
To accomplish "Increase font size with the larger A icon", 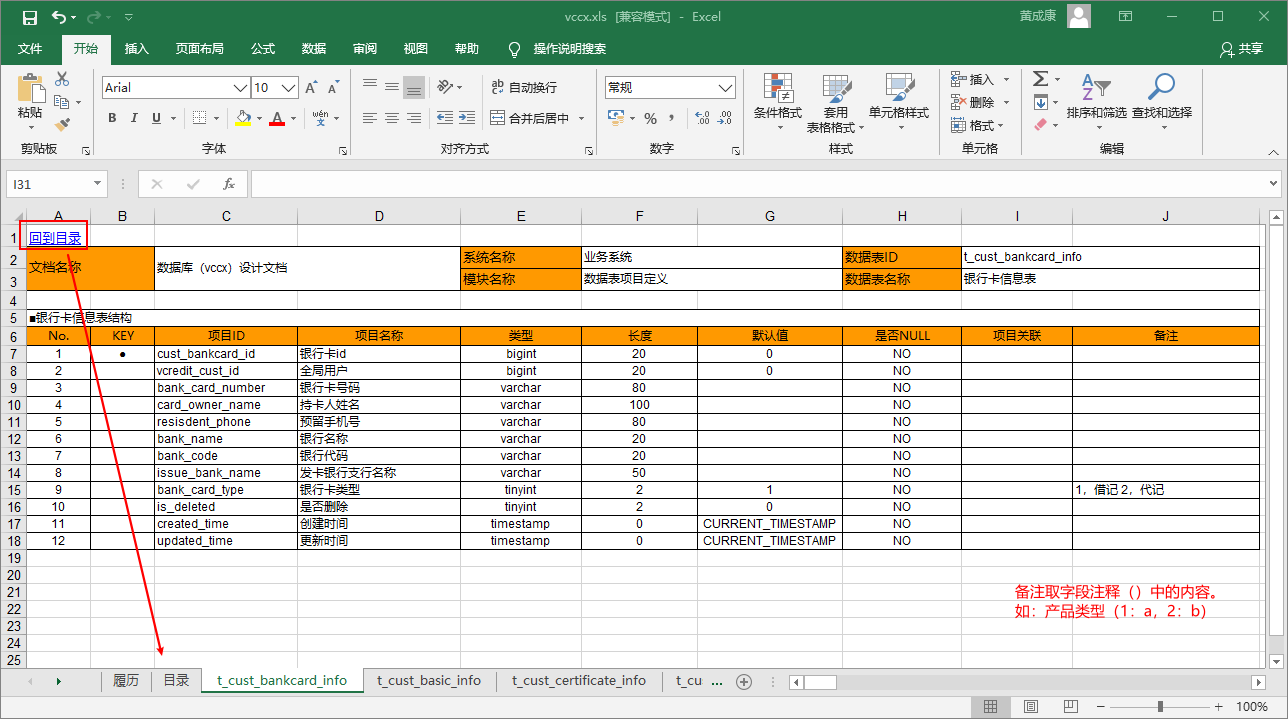I will 311,88.
